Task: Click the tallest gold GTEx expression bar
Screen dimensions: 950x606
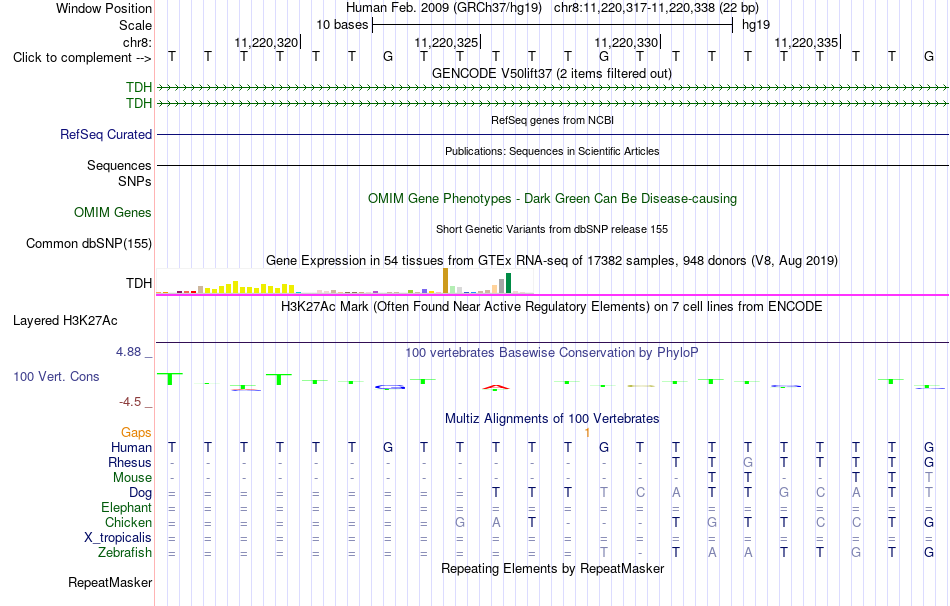Action: tap(445, 281)
